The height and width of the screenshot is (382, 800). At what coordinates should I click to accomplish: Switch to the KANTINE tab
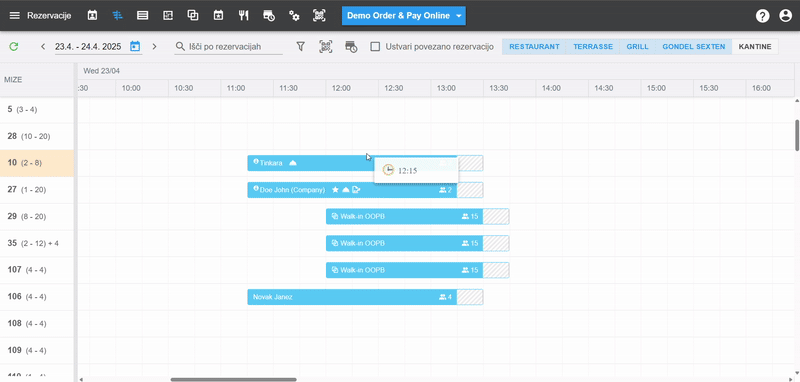pos(755,46)
